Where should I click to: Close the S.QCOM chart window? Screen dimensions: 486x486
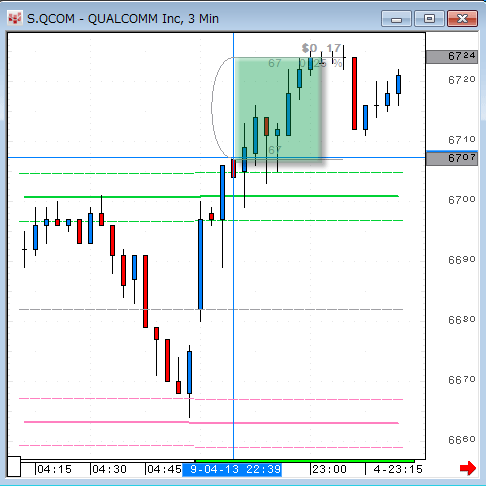coord(462,19)
